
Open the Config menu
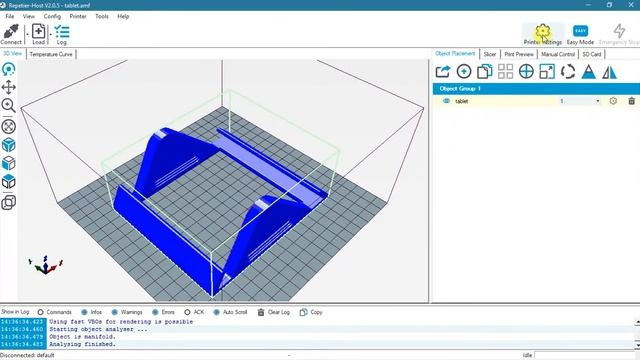coord(52,16)
